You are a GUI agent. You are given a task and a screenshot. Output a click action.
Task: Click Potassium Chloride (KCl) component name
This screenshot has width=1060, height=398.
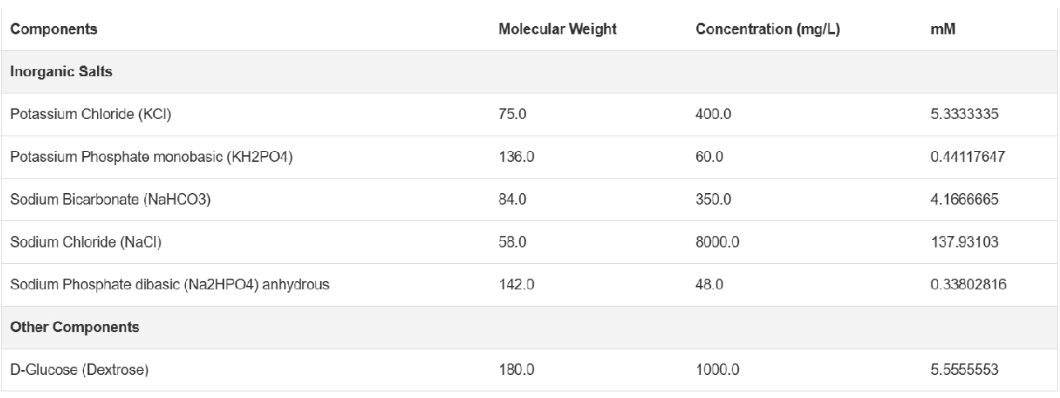(x=91, y=114)
